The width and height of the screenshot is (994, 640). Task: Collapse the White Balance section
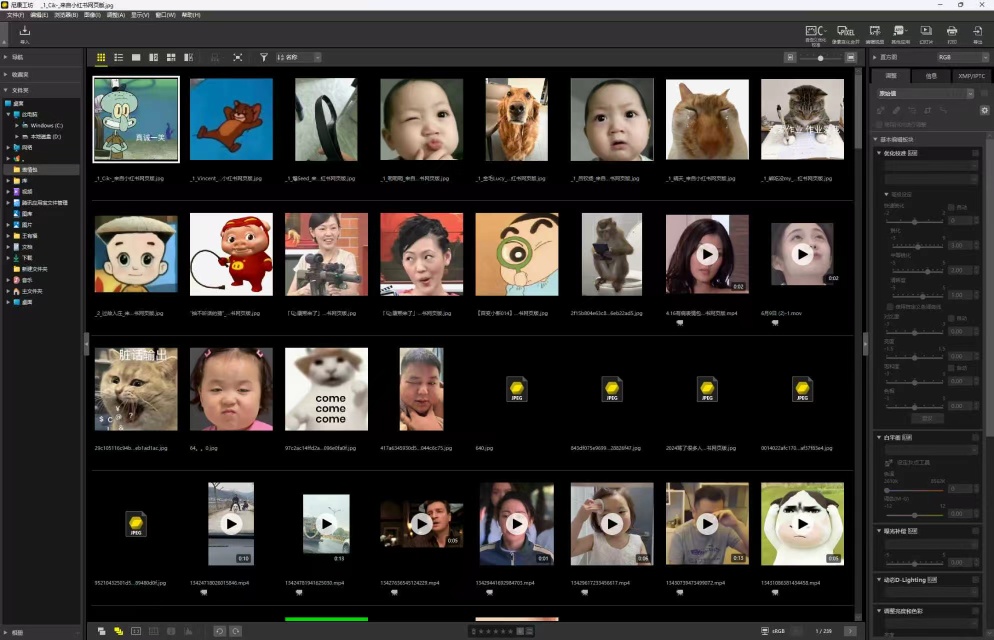pyautogui.click(x=879, y=437)
